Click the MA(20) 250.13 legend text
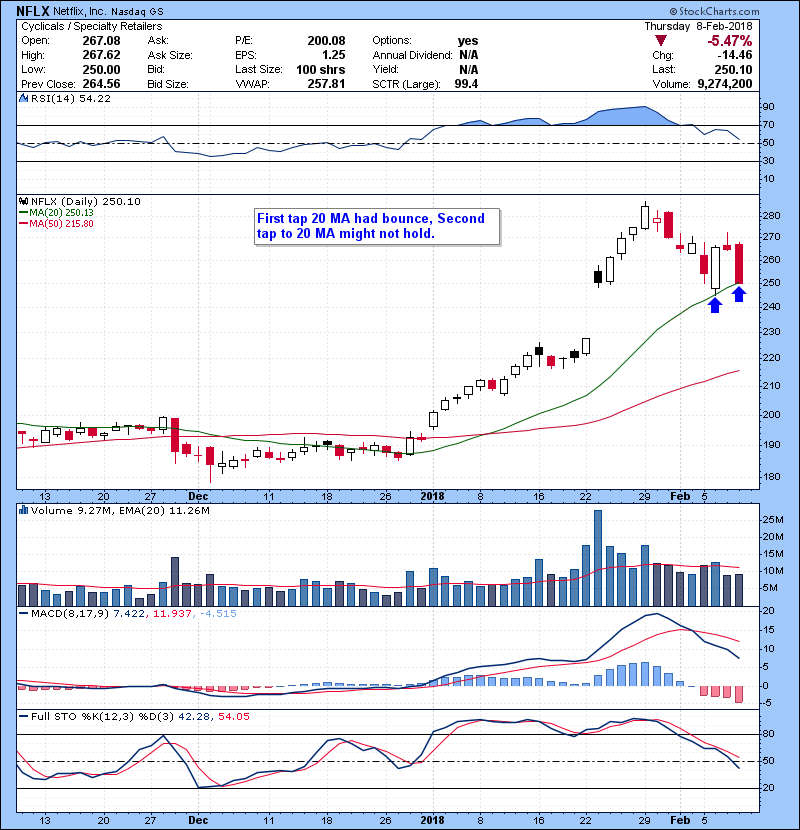Screen dimensions: 800x830 click(x=61, y=213)
